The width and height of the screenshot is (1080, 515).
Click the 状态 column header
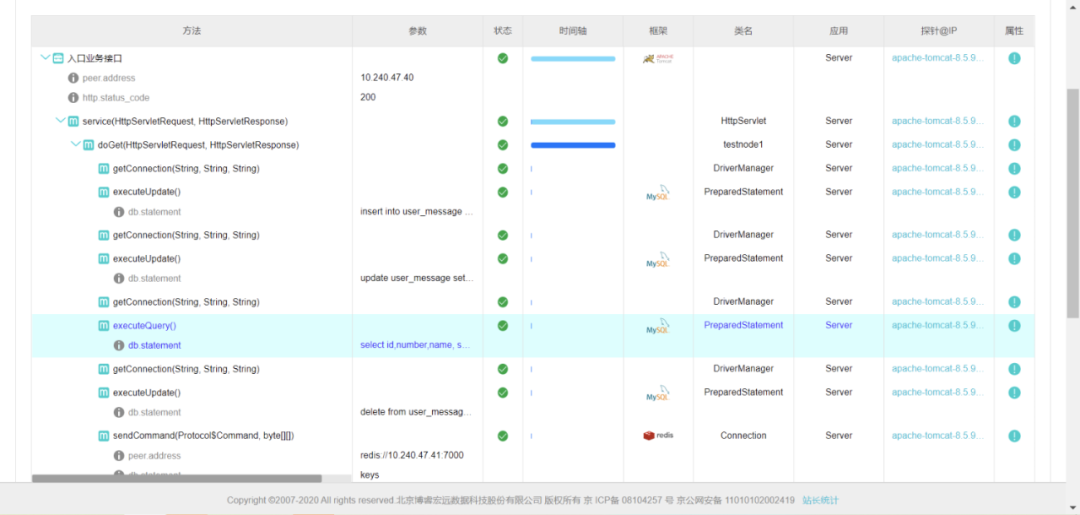point(503,32)
